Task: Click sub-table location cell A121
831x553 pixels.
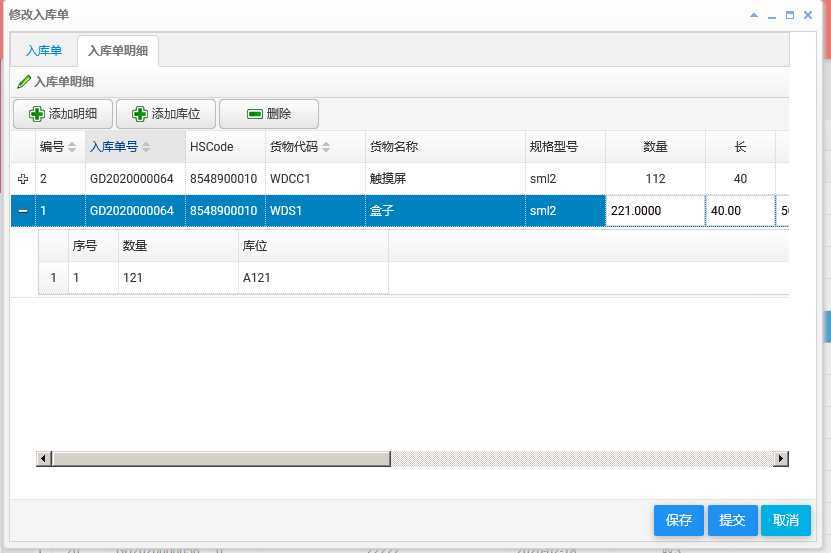Action: pyautogui.click(x=313, y=278)
